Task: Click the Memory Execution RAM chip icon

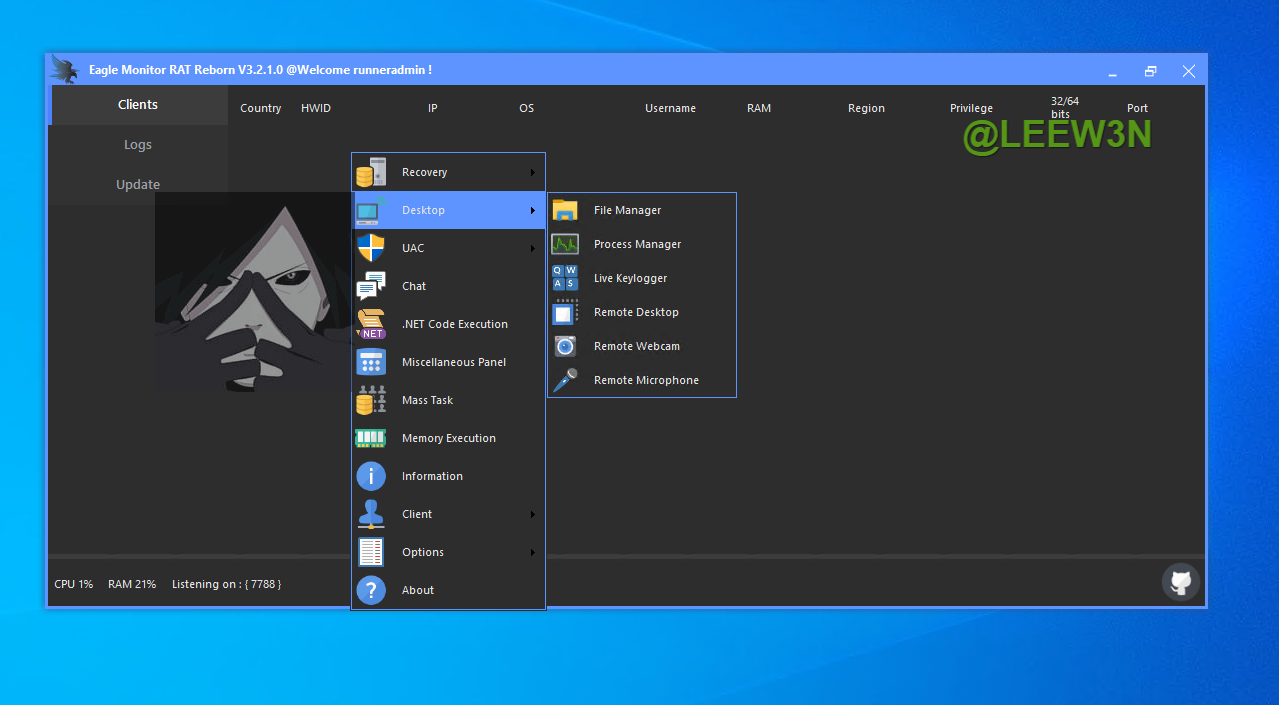Action: coord(371,438)
